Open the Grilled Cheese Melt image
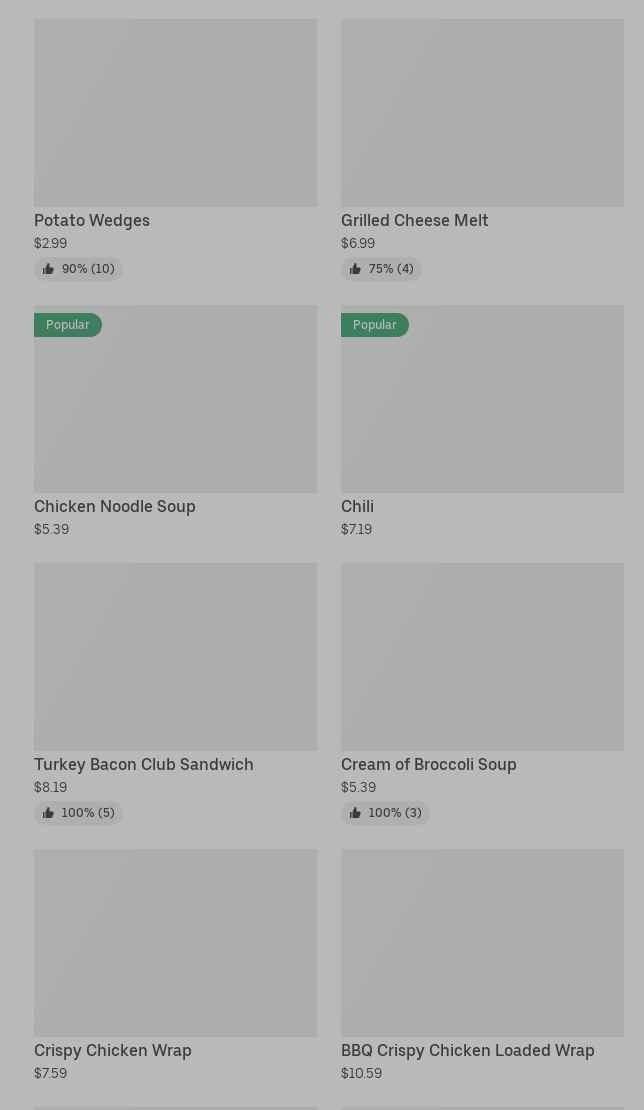Image resolution: width=644 pixels, height=1110 pixels. coord(482,112)
